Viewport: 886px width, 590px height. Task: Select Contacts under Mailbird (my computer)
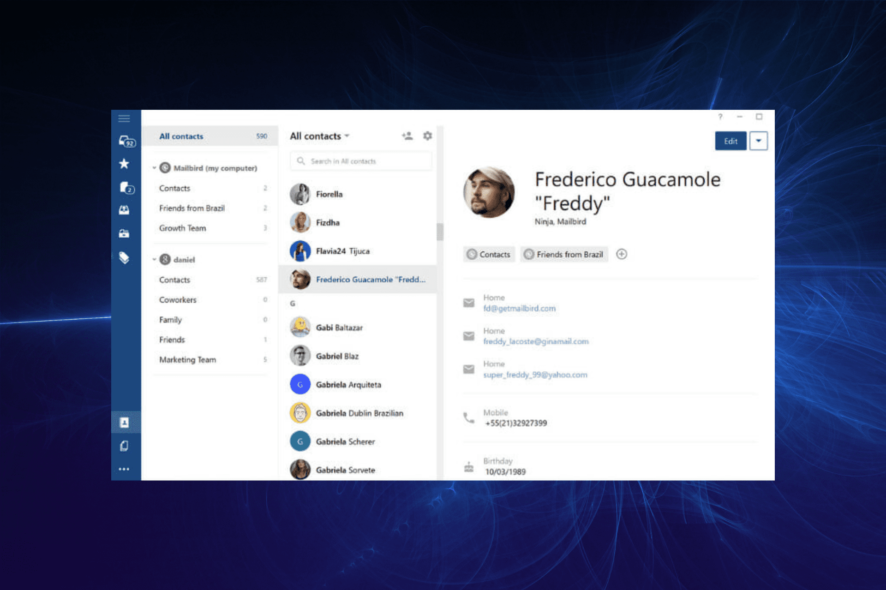pyautogui.click(x=210, y=188)
